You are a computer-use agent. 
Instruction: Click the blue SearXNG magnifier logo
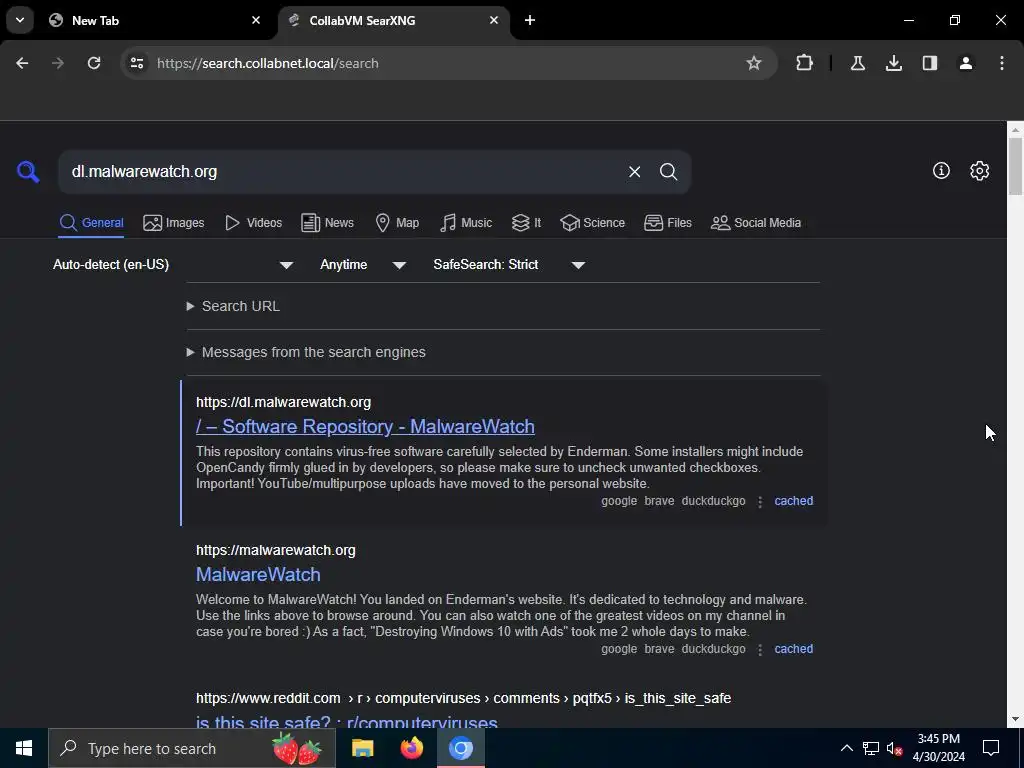(x=28, y=172)
